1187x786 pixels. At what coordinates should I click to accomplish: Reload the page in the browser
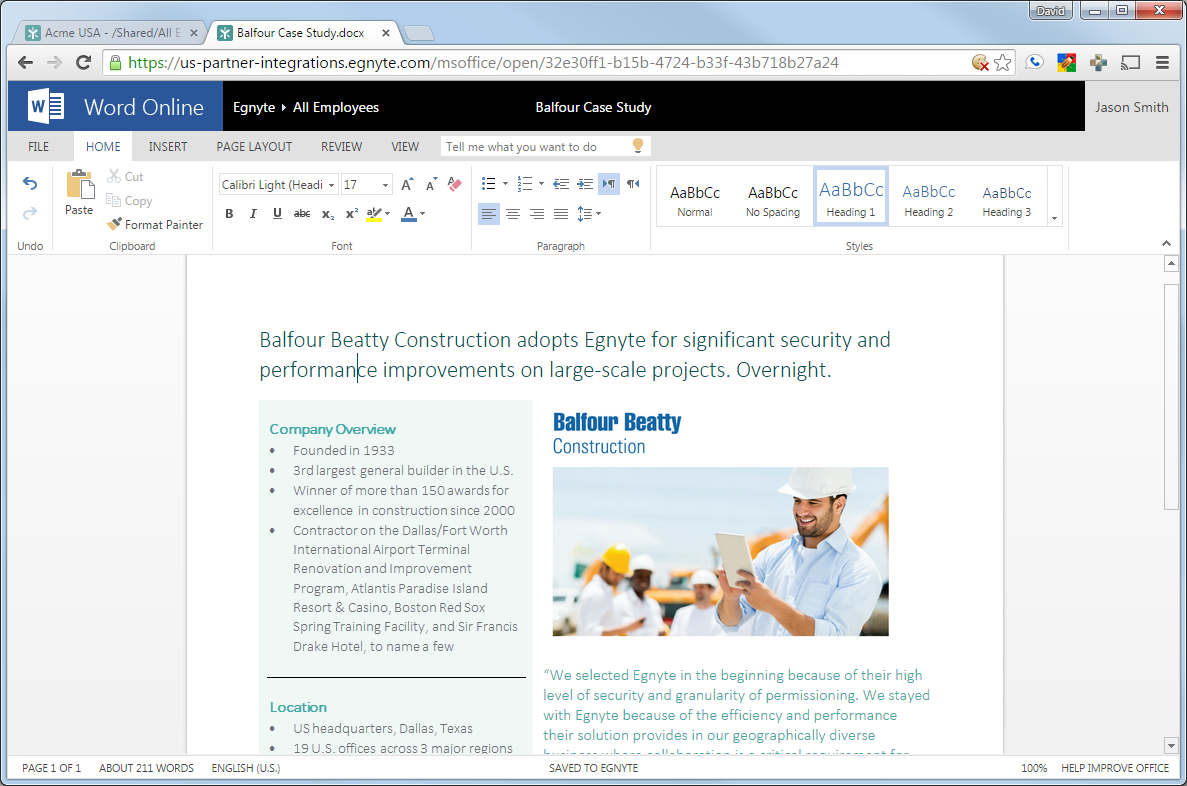pos(83,63)
